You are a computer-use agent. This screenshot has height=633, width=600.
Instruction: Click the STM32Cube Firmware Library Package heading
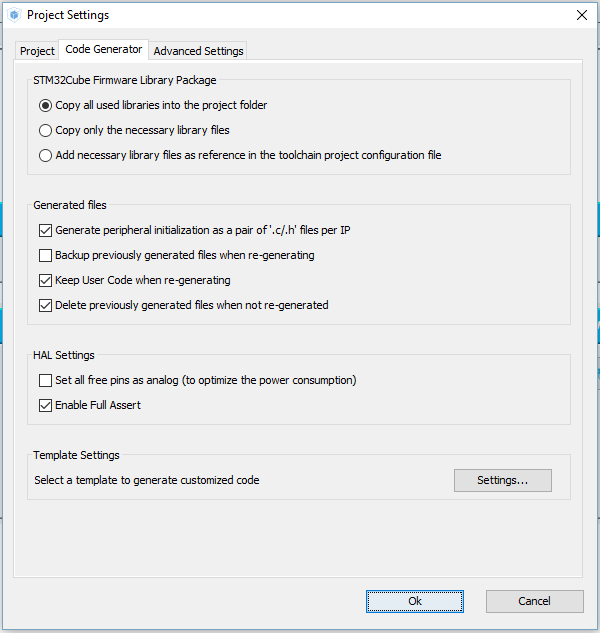(125, 80)
